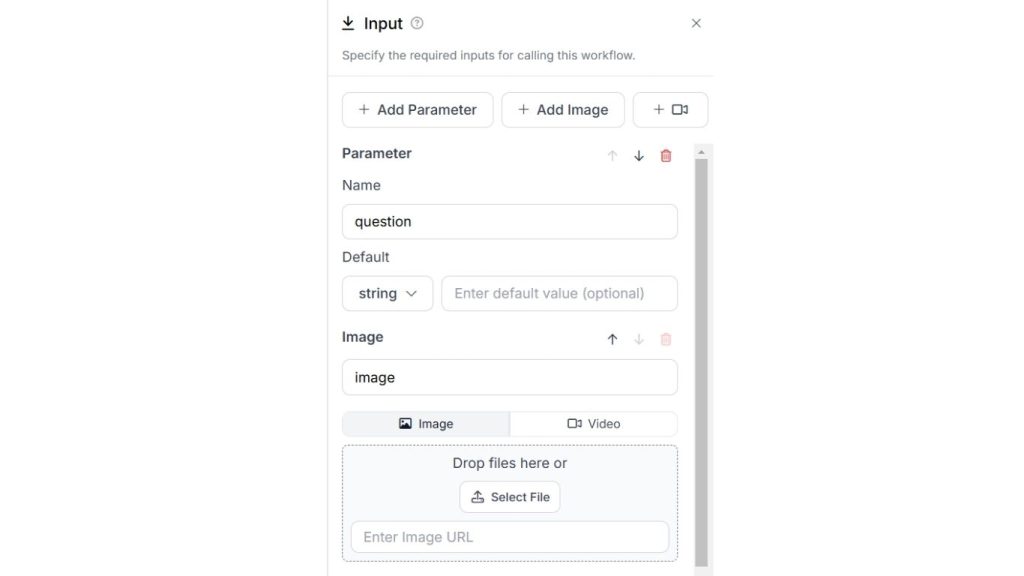
Task: Move the image input up
Action: [x=612, y=339]
